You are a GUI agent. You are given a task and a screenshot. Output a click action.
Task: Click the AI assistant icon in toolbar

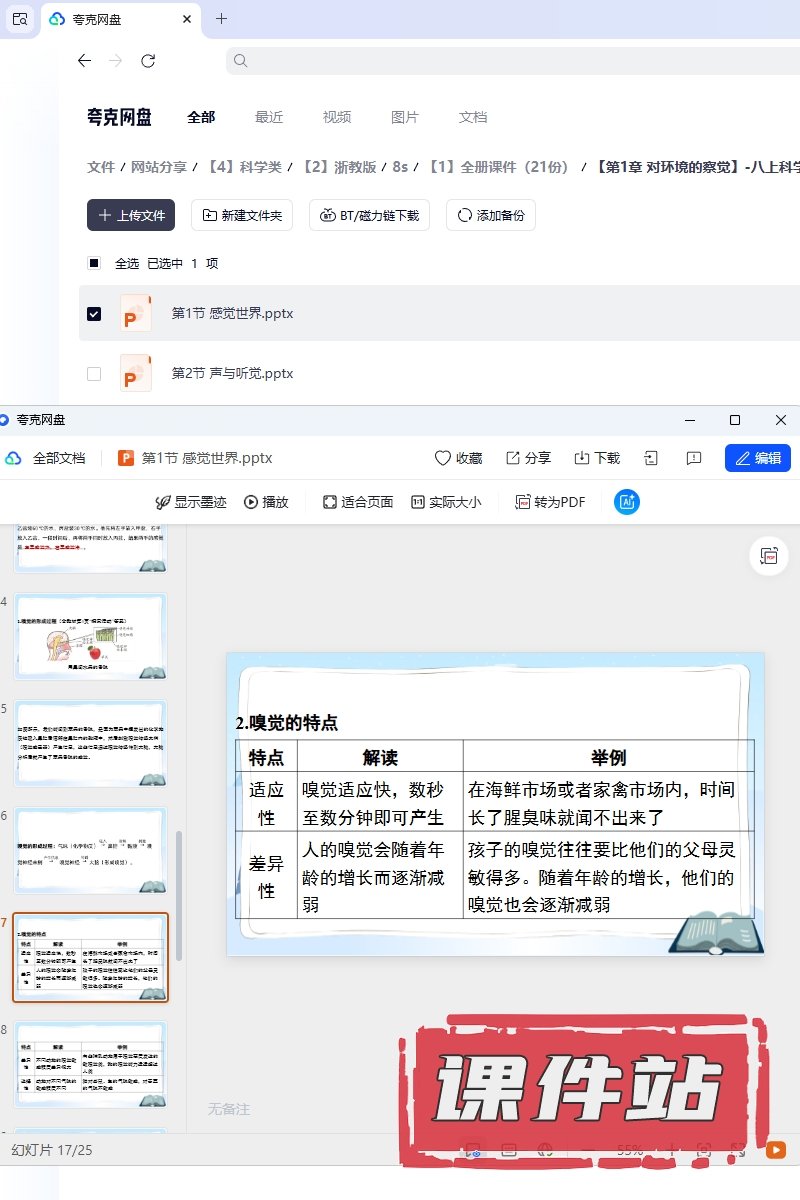pos(627,502)
